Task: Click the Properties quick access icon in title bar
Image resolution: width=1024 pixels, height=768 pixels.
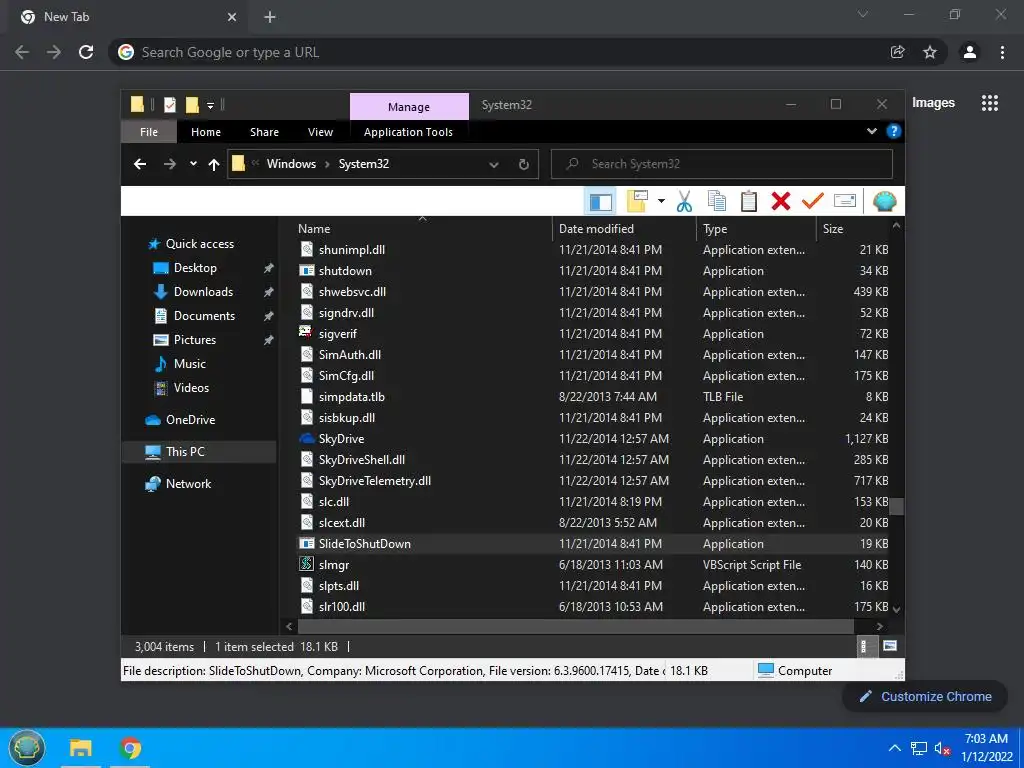Action: [x=170, y=104]
